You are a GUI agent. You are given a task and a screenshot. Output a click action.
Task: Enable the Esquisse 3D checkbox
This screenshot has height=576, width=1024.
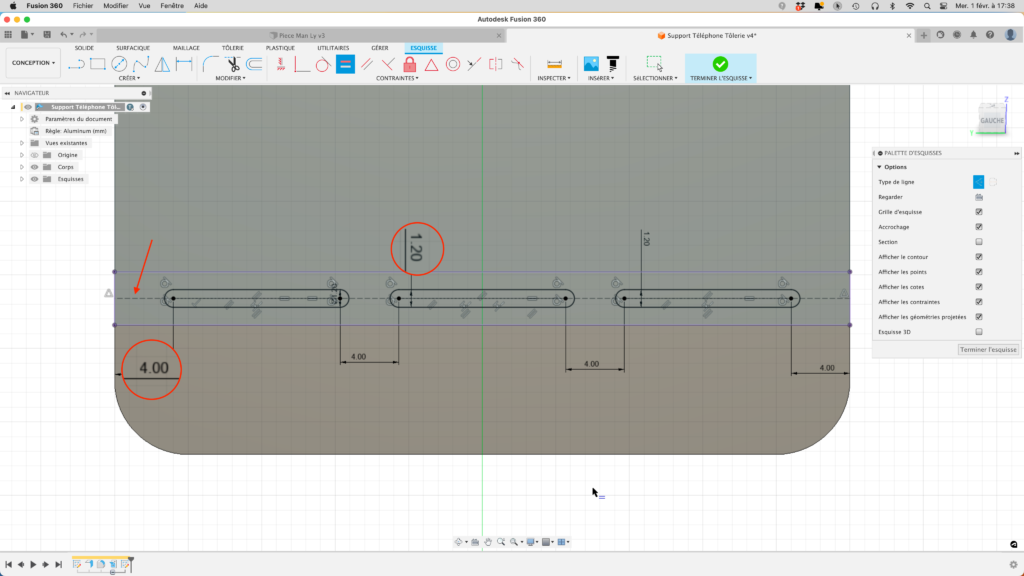979,332
